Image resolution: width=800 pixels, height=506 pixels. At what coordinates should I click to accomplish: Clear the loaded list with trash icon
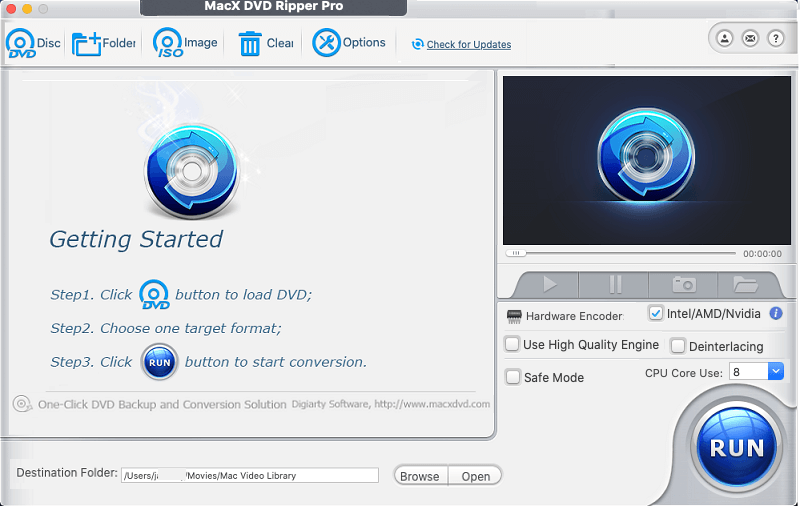[x=265, y=43]
